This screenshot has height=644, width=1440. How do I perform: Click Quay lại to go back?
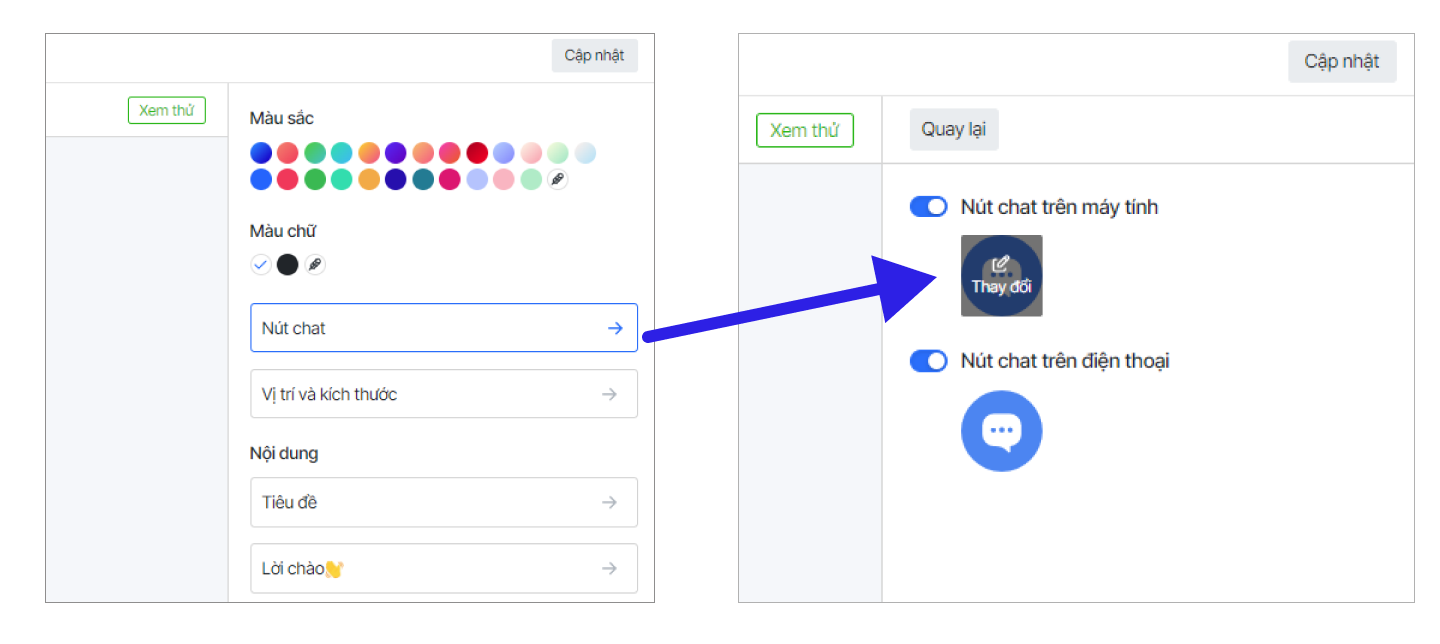point(953,130)
